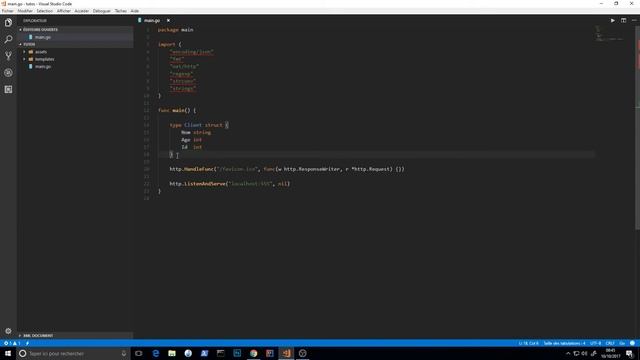Screen dimensions: 640x360
Task: Open the Source Control view
Action: click(8, 56)
